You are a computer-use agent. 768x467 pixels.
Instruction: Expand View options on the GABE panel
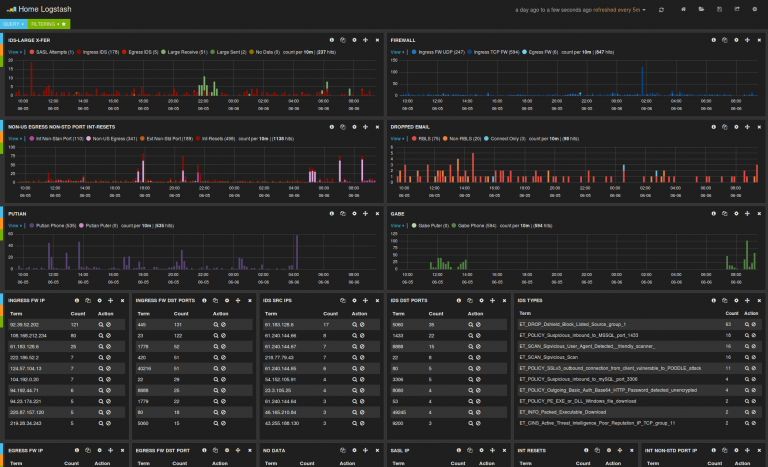click(398, 226)
